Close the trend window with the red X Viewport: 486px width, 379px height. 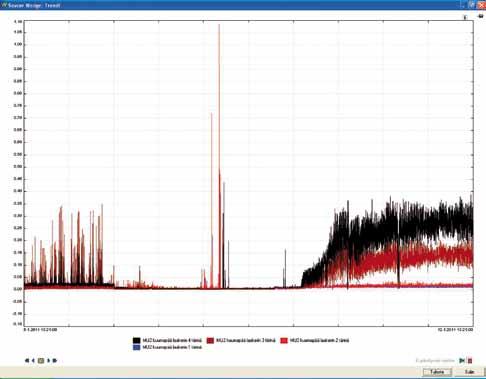481,5
